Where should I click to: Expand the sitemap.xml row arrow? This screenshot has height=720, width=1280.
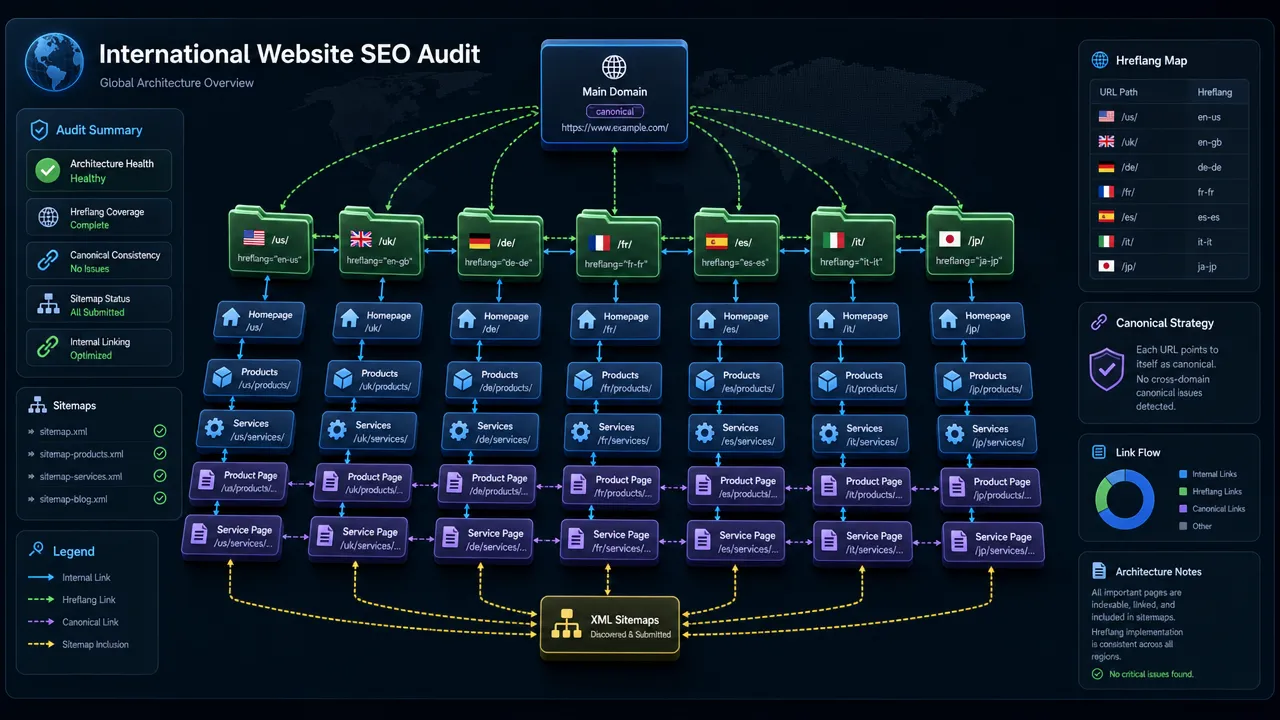(32, 431)
